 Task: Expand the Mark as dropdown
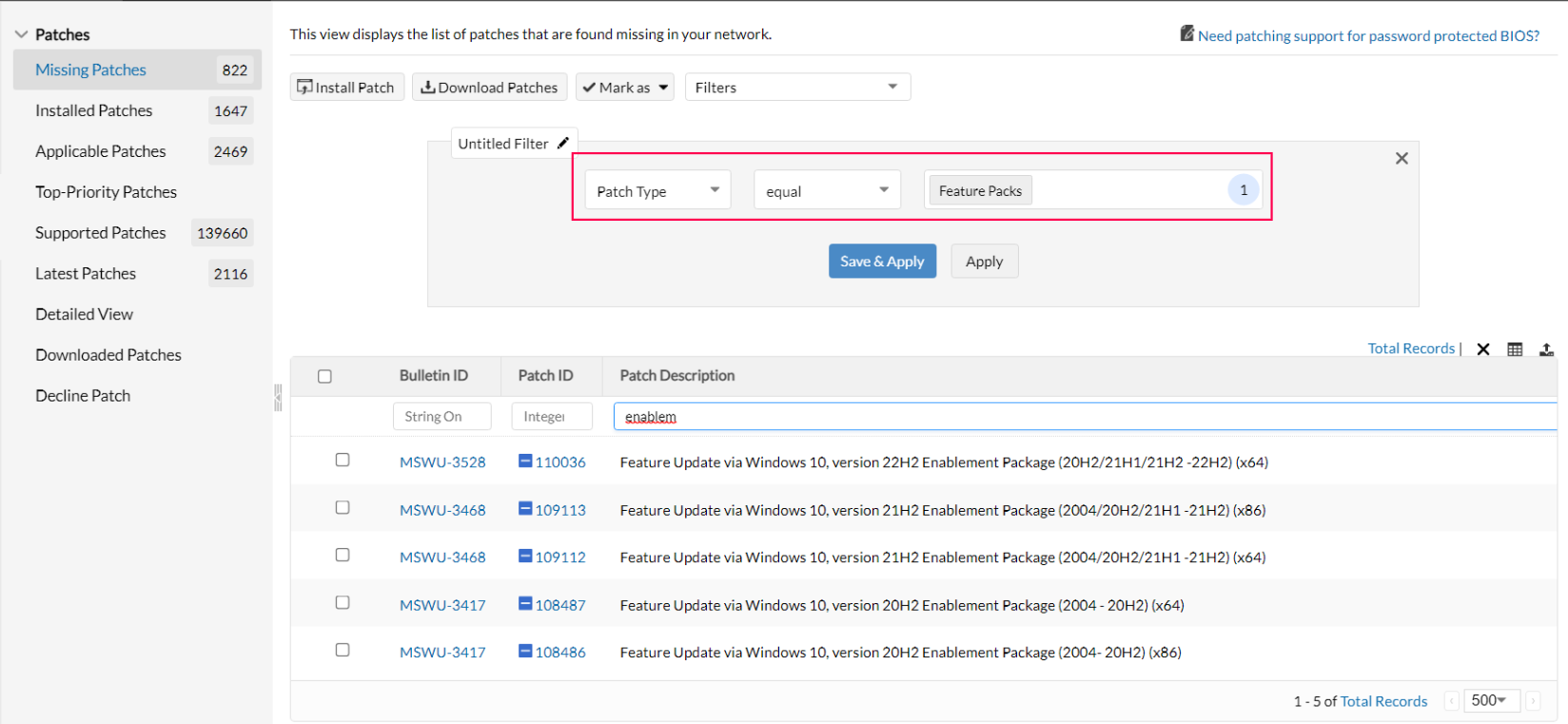pos(625,88)
